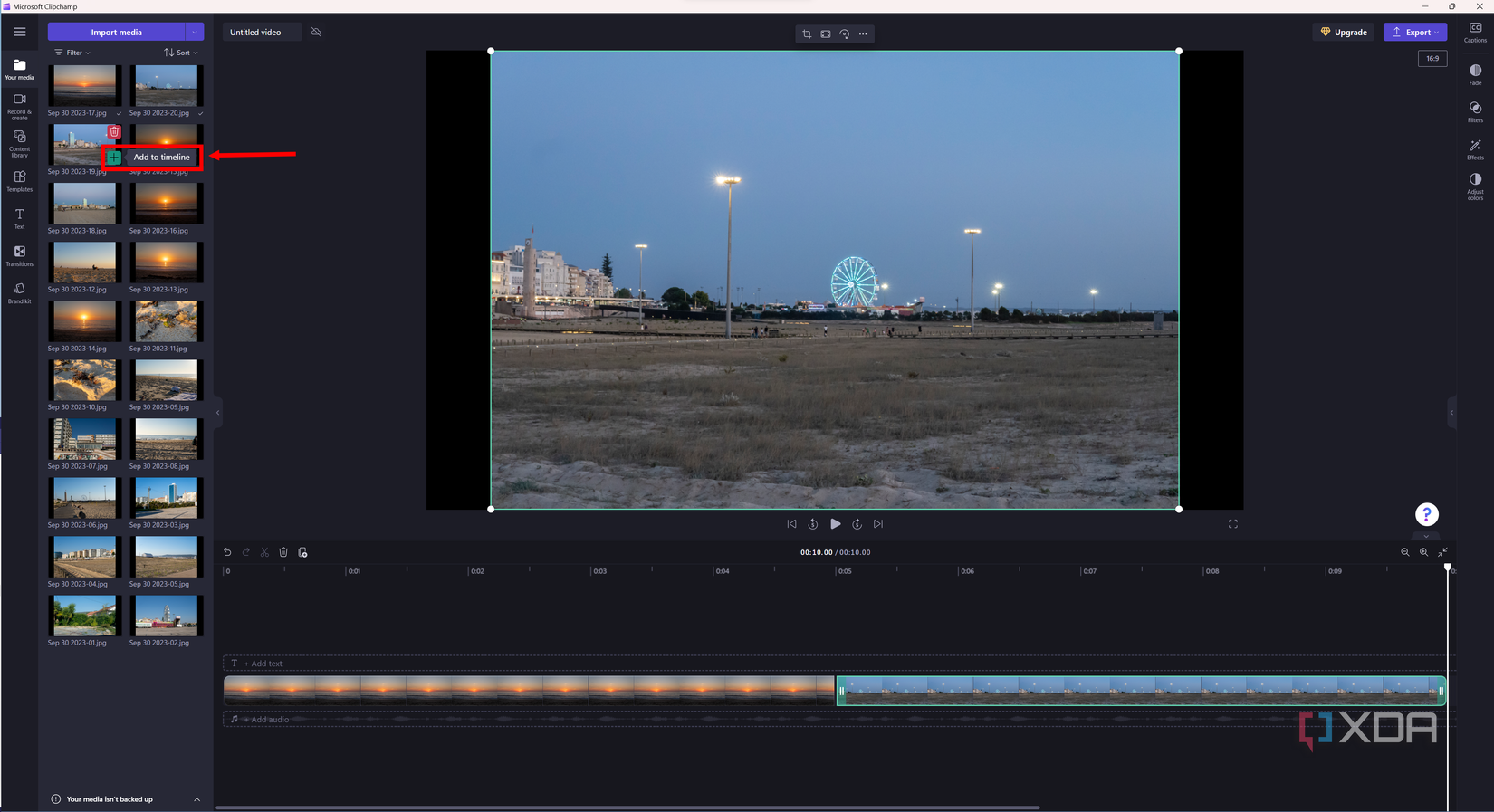Click the Redo icon in timeline toolbar

[246, 552]
